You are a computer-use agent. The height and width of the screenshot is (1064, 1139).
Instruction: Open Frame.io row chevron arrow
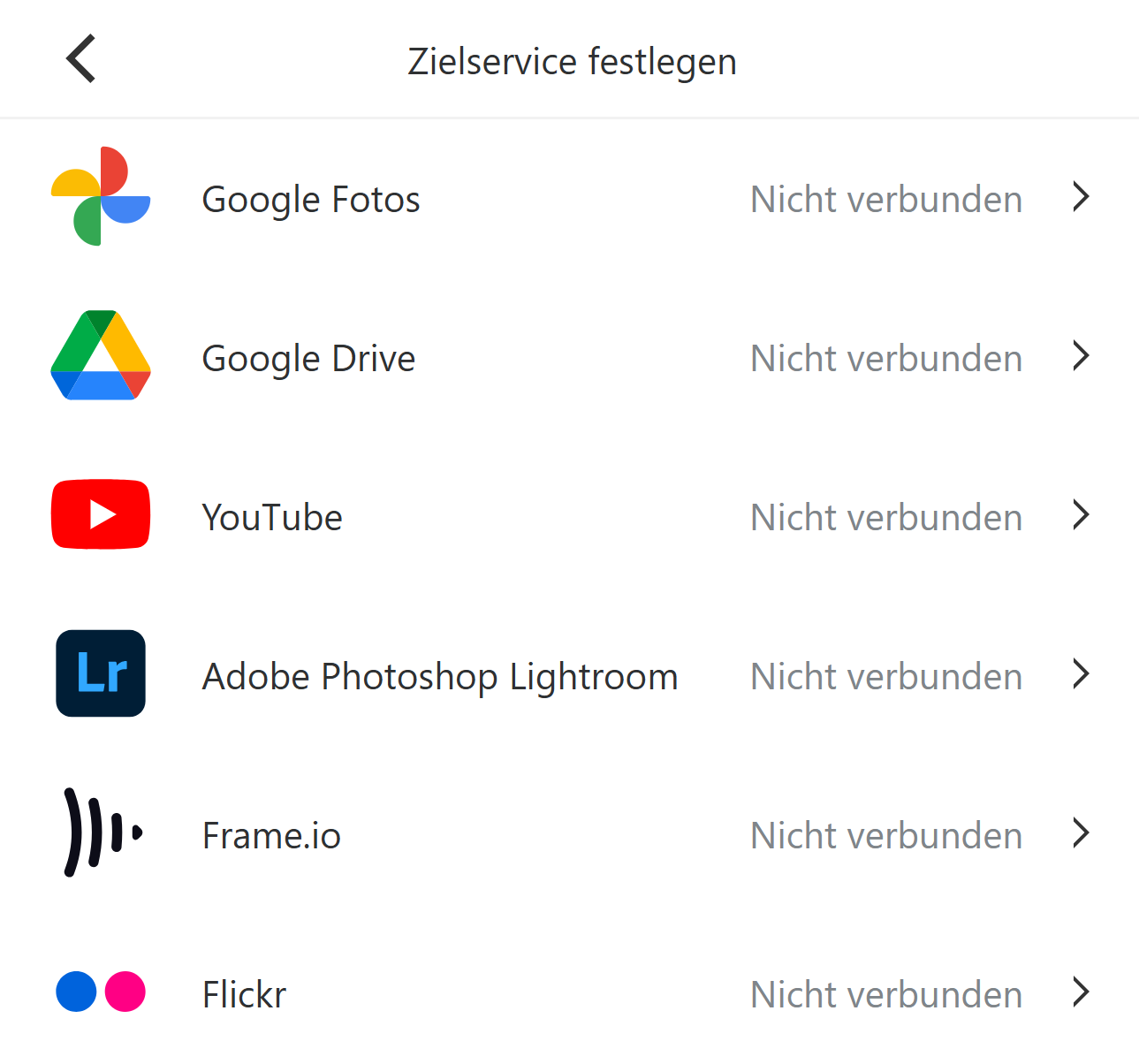coord(1080,832)
